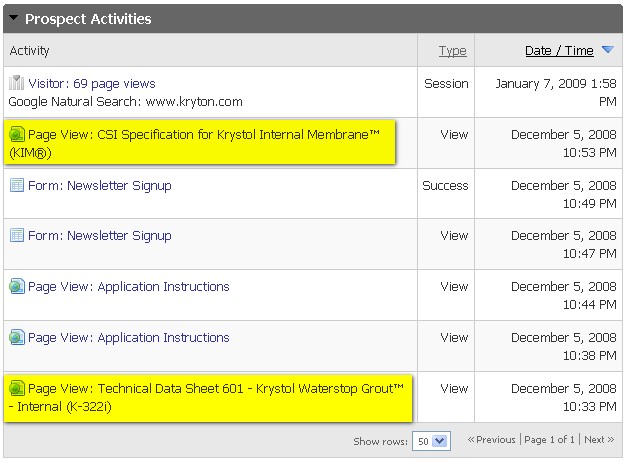Image resolution: width=631 pixels, height=463 pixels.
Task: Click the visitor bar-chart icon
Action: click(16, 84)
